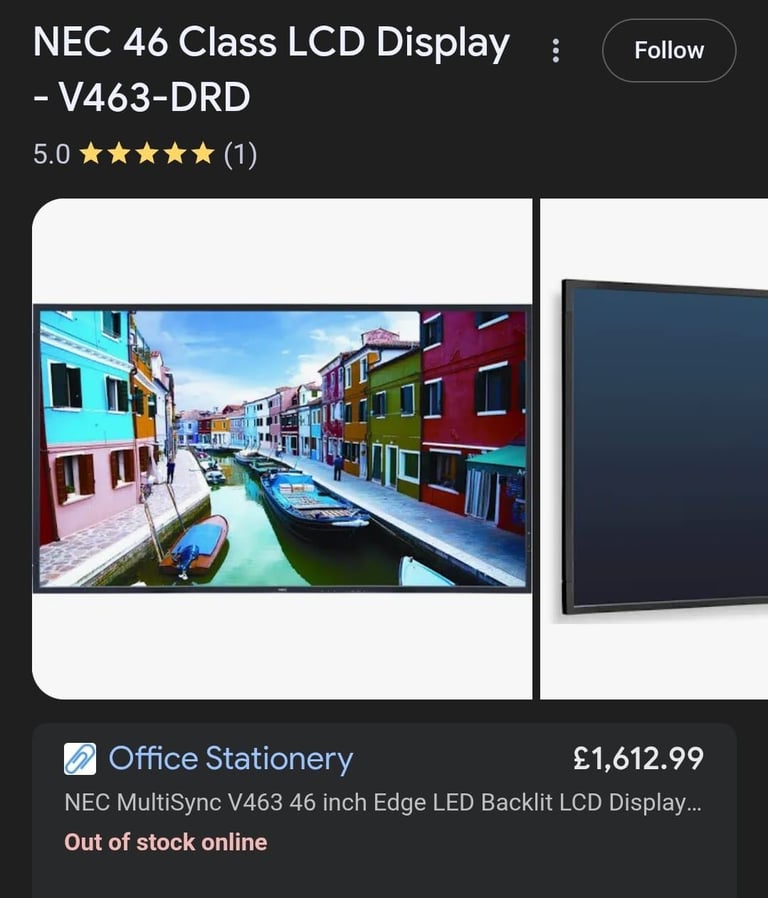
Task: Tap the fourth yellow rating star
Action: (175, 153)
